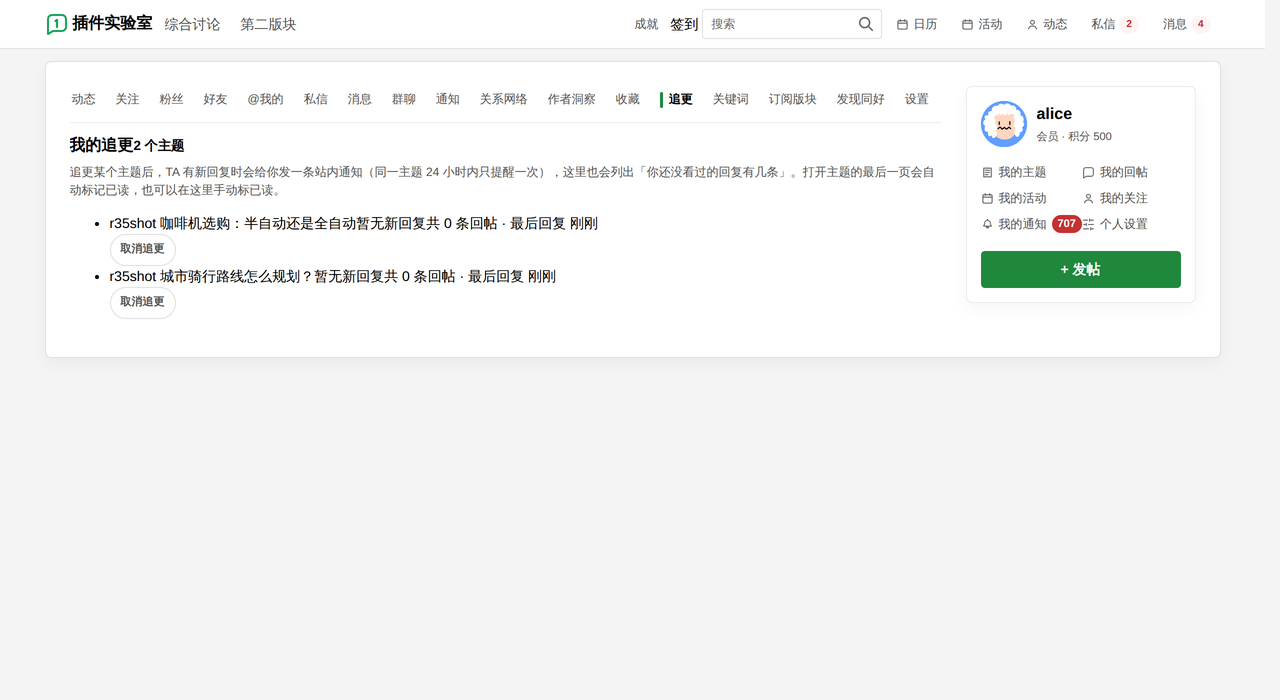The image size is (1280, 700).
Task: Switch to the 私信 profile tab
Action: point(315,99)
